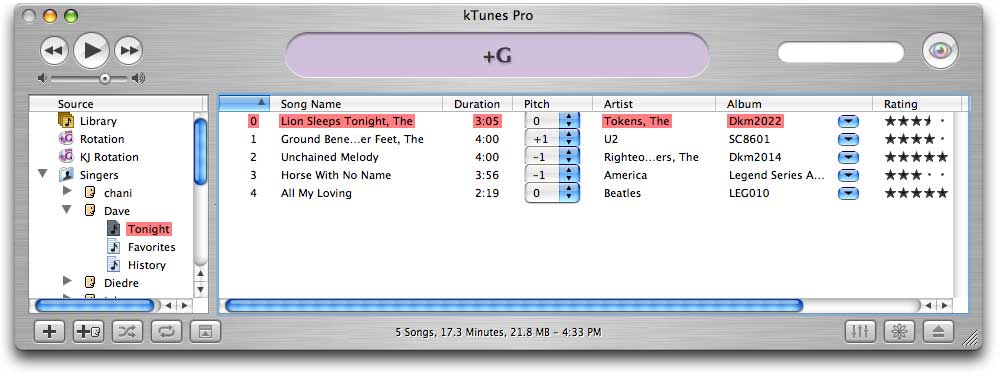Open the equalizer button
Image resolution: width=998 pixels, height=373 pixels.
[x=861, y=332]
